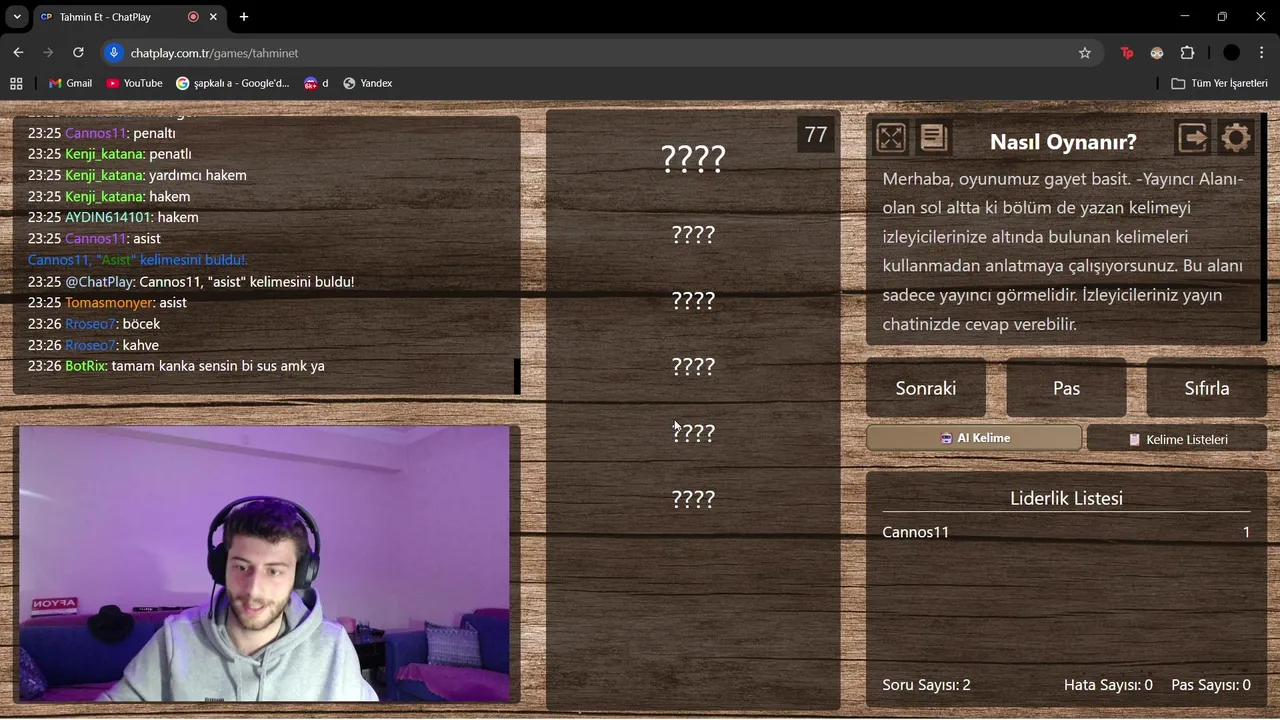This screenshot has height=720, width=1280.
Task: Select the Tahmin Et - ChatPlay tab
Action: (x=130, y=17)
